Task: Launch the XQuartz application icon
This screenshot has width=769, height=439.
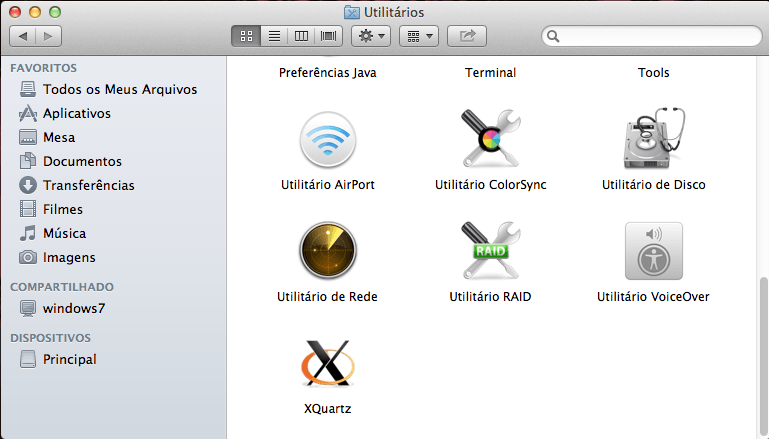Action: (327, 363)
